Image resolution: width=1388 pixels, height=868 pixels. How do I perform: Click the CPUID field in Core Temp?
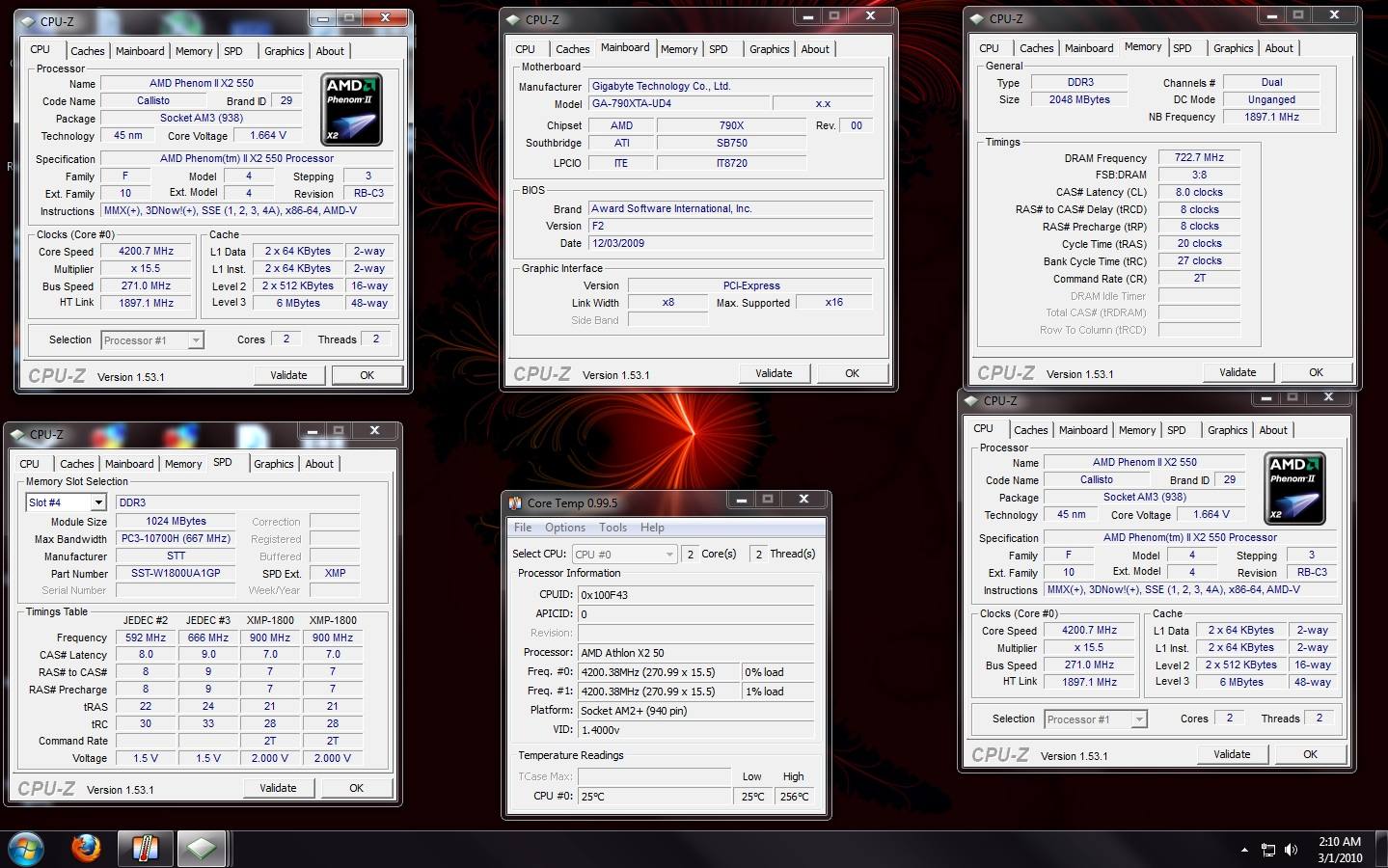[x=694, y=595]
